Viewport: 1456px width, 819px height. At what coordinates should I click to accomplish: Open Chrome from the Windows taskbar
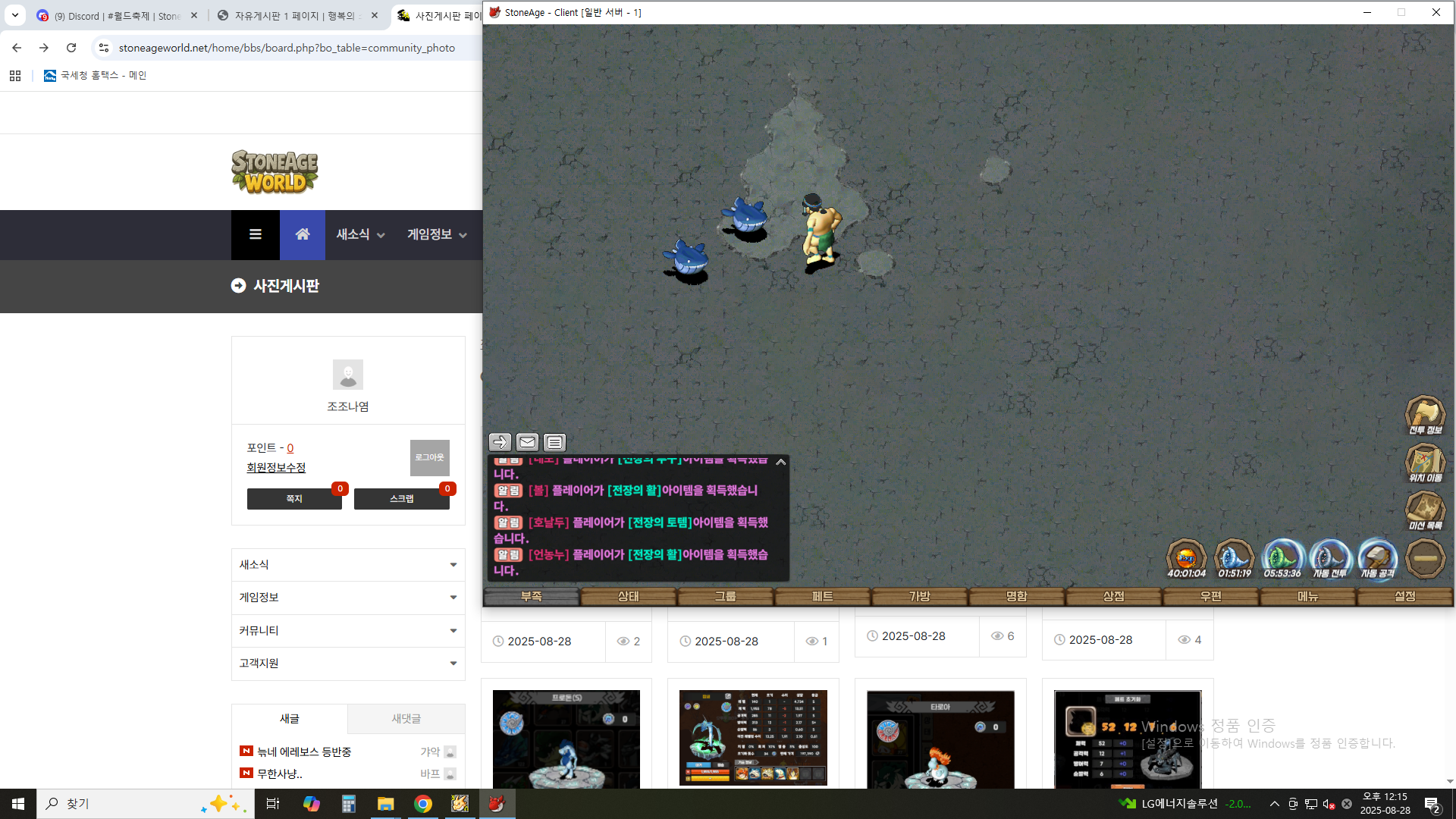click(423, 804)
